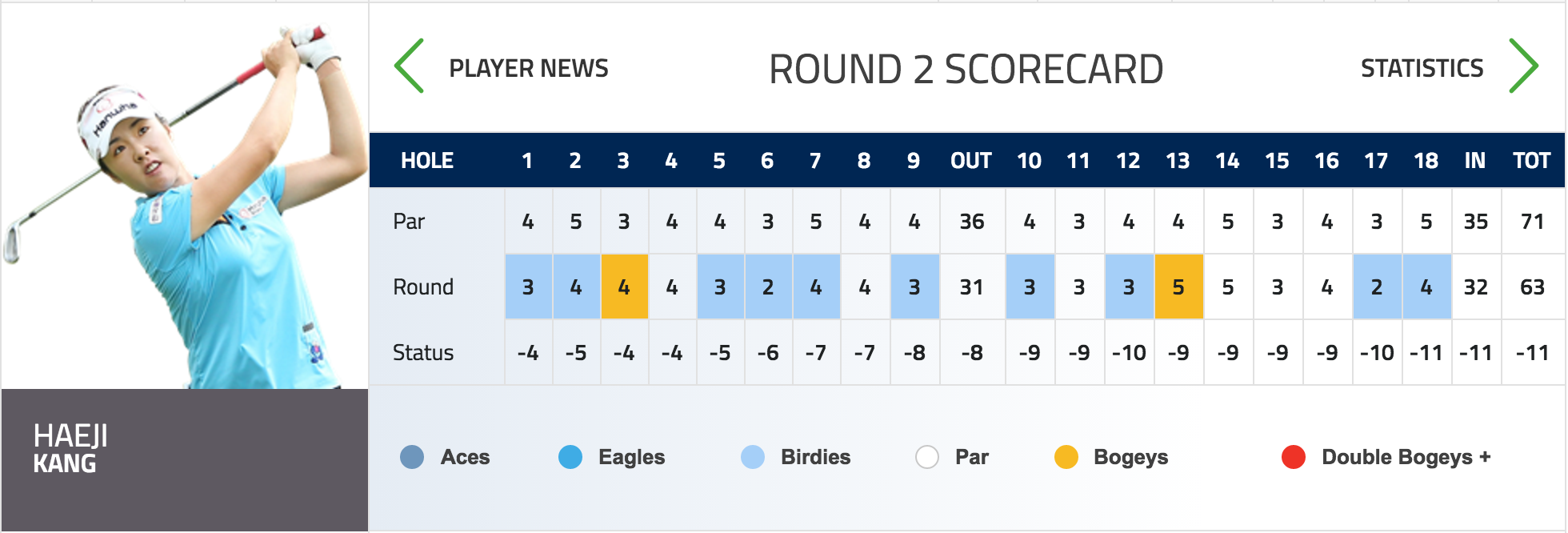
Task: Click the Eagles legend blue dot
Action: point(570,457)
